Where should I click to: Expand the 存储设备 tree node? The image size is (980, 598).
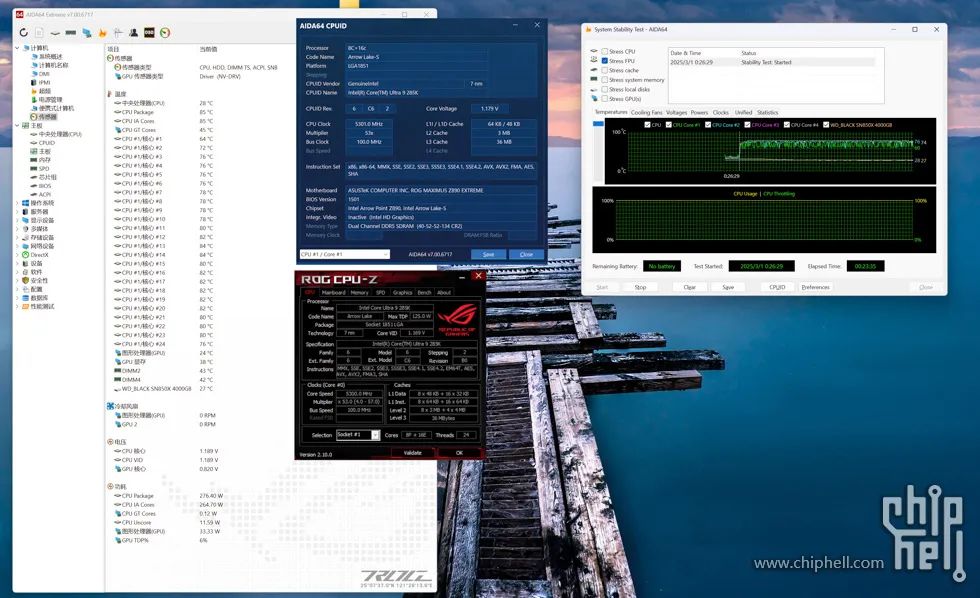(17, 237)
